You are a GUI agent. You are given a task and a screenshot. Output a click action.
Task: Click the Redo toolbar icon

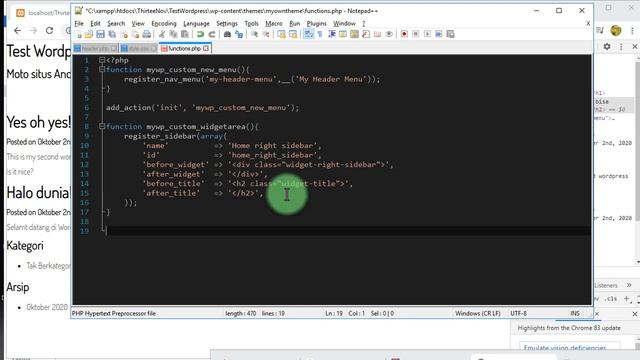pos(211,34)
